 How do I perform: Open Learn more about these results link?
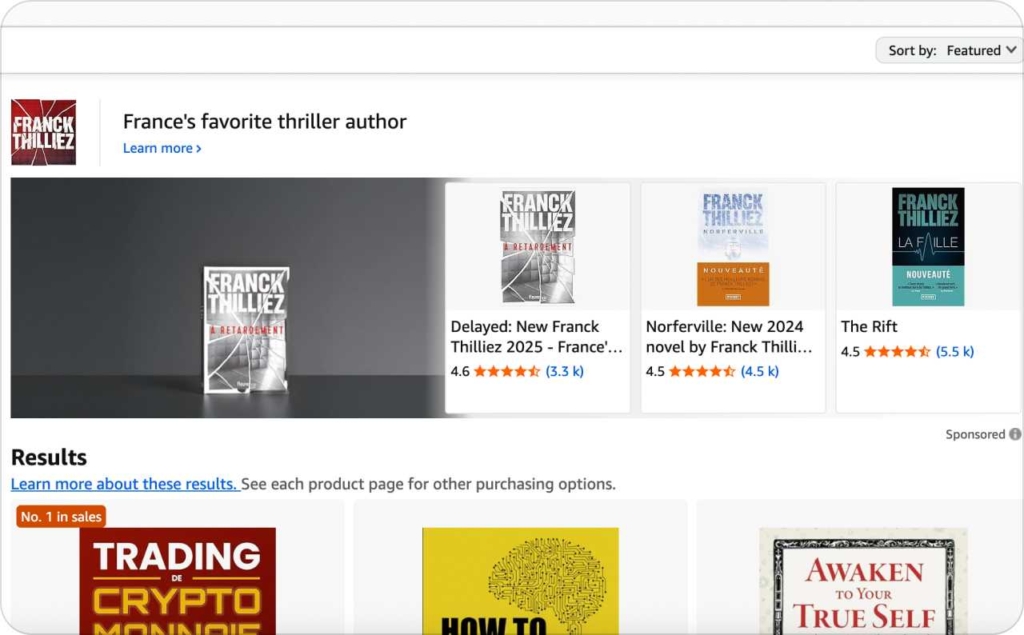124,484
